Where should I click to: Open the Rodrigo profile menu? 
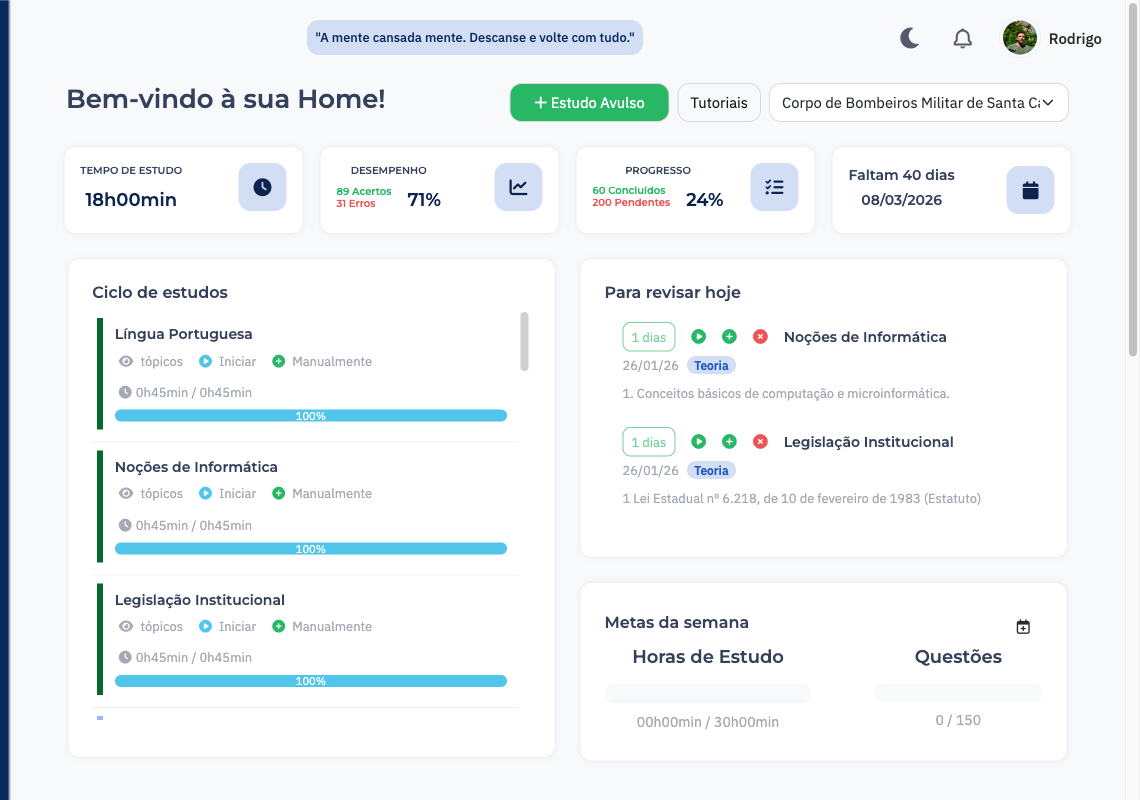1052,39
